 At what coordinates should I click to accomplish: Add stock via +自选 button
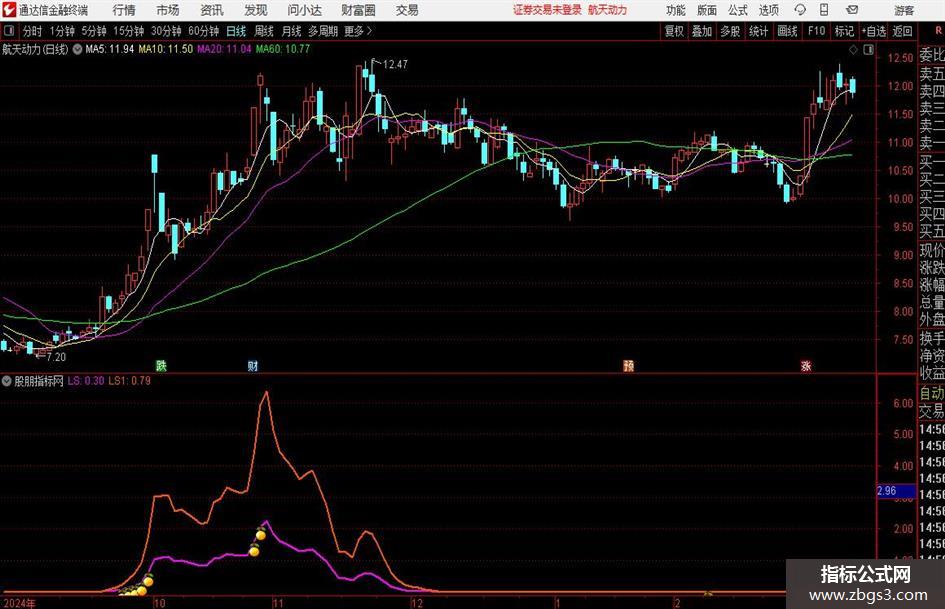(873, 31)
